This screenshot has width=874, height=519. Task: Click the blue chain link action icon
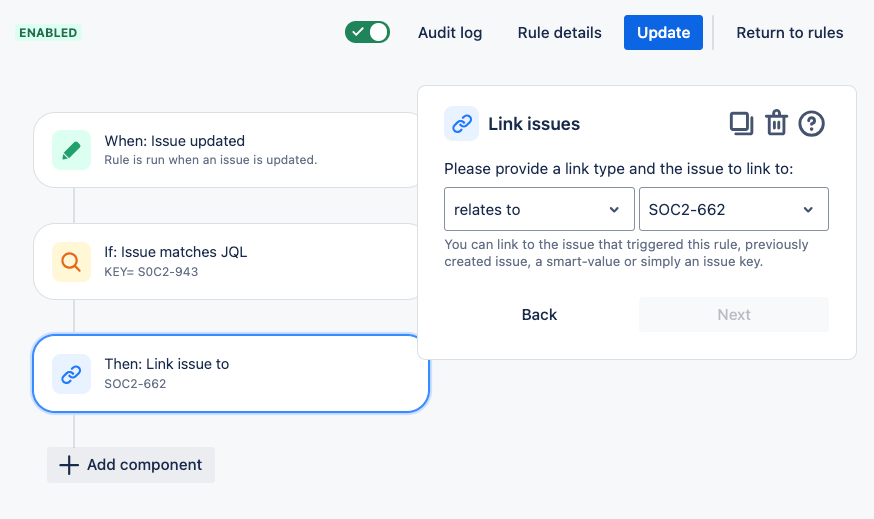pyautogui.click(x=71, y=374)
